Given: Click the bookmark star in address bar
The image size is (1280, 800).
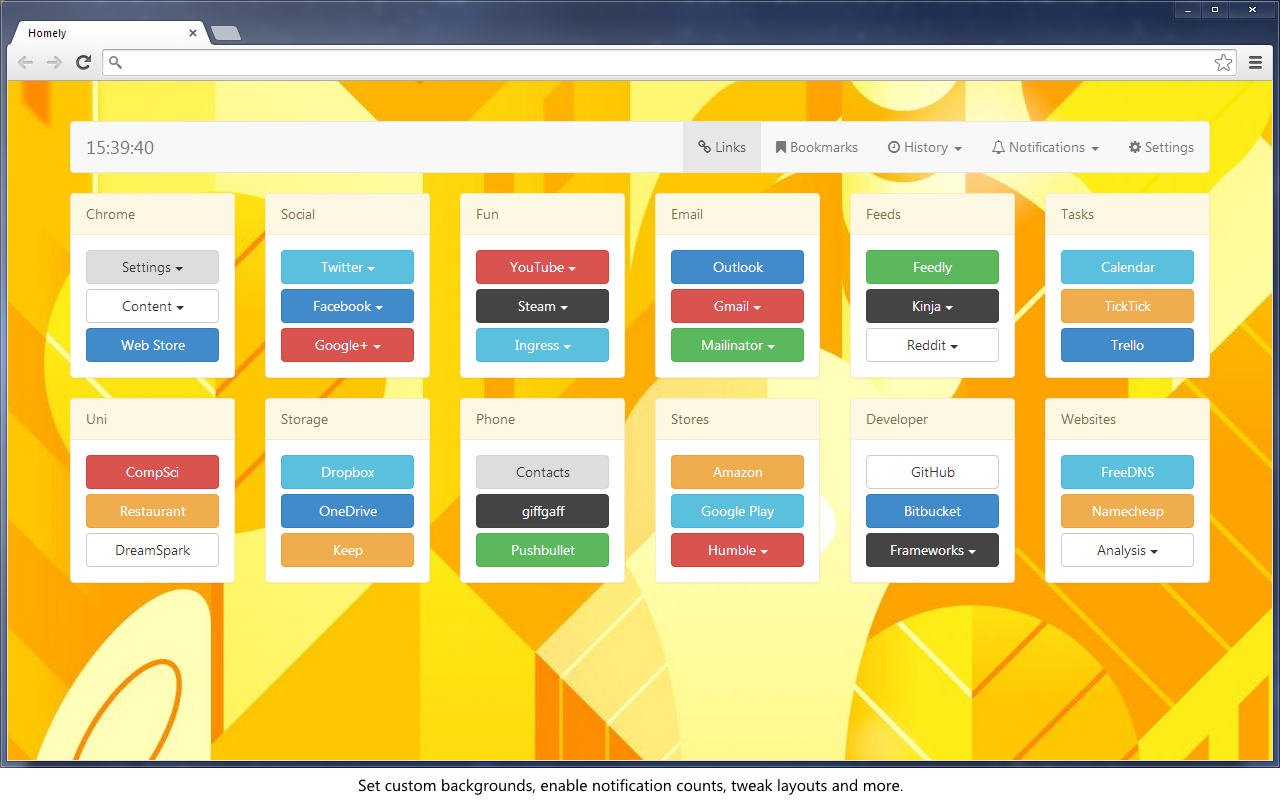Looking at the screenshot, I should point(1223,62).
